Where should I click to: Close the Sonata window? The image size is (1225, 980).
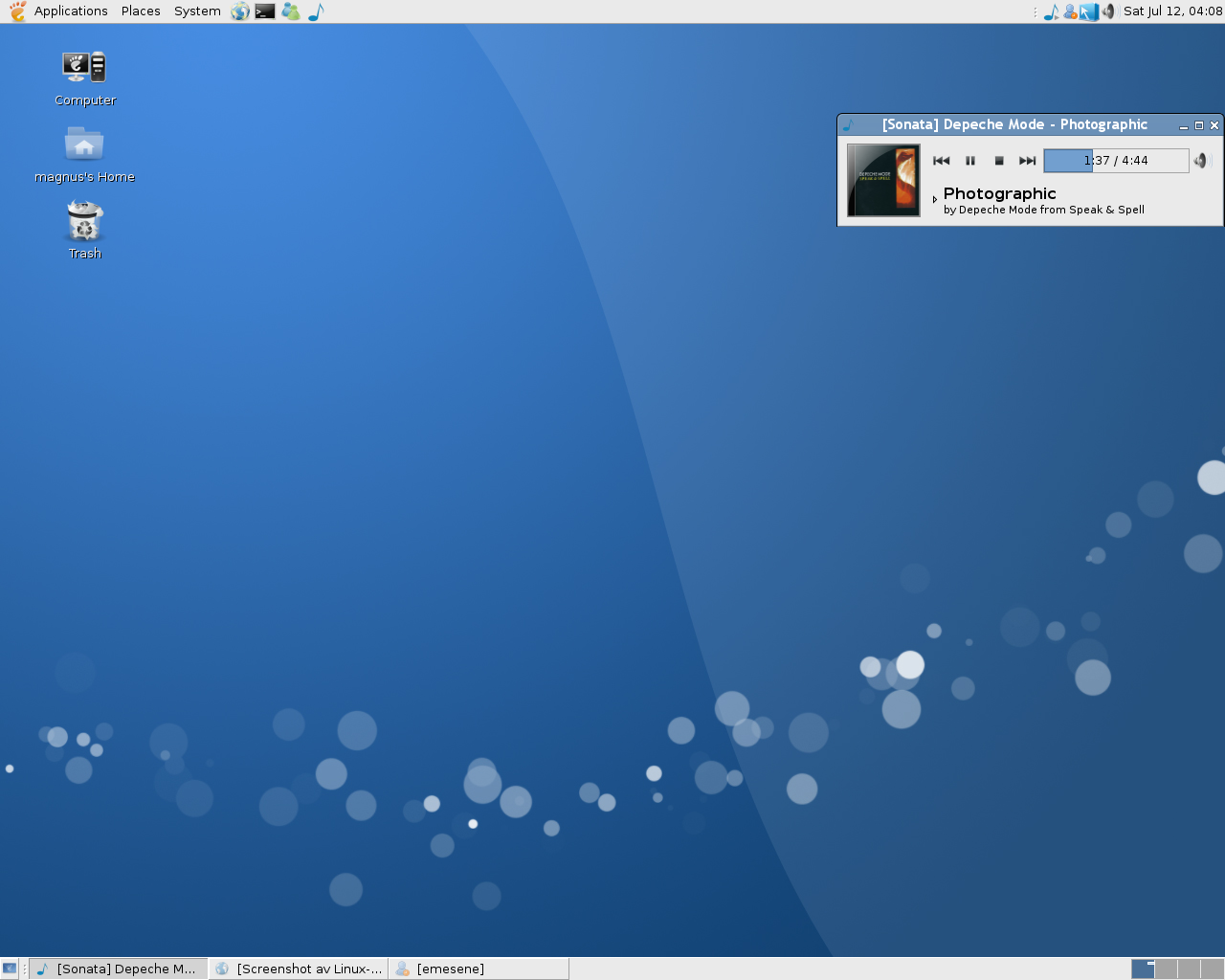pyautogui.click(x=1214, y=125)
